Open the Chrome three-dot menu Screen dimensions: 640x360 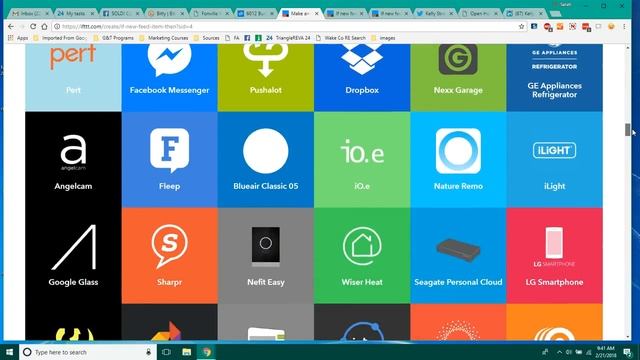[624, 26]
